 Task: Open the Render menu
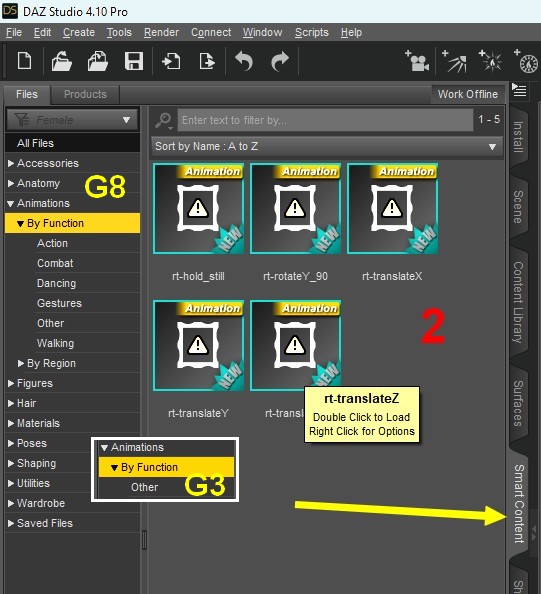pyautogui.click(x=161, y=33)
